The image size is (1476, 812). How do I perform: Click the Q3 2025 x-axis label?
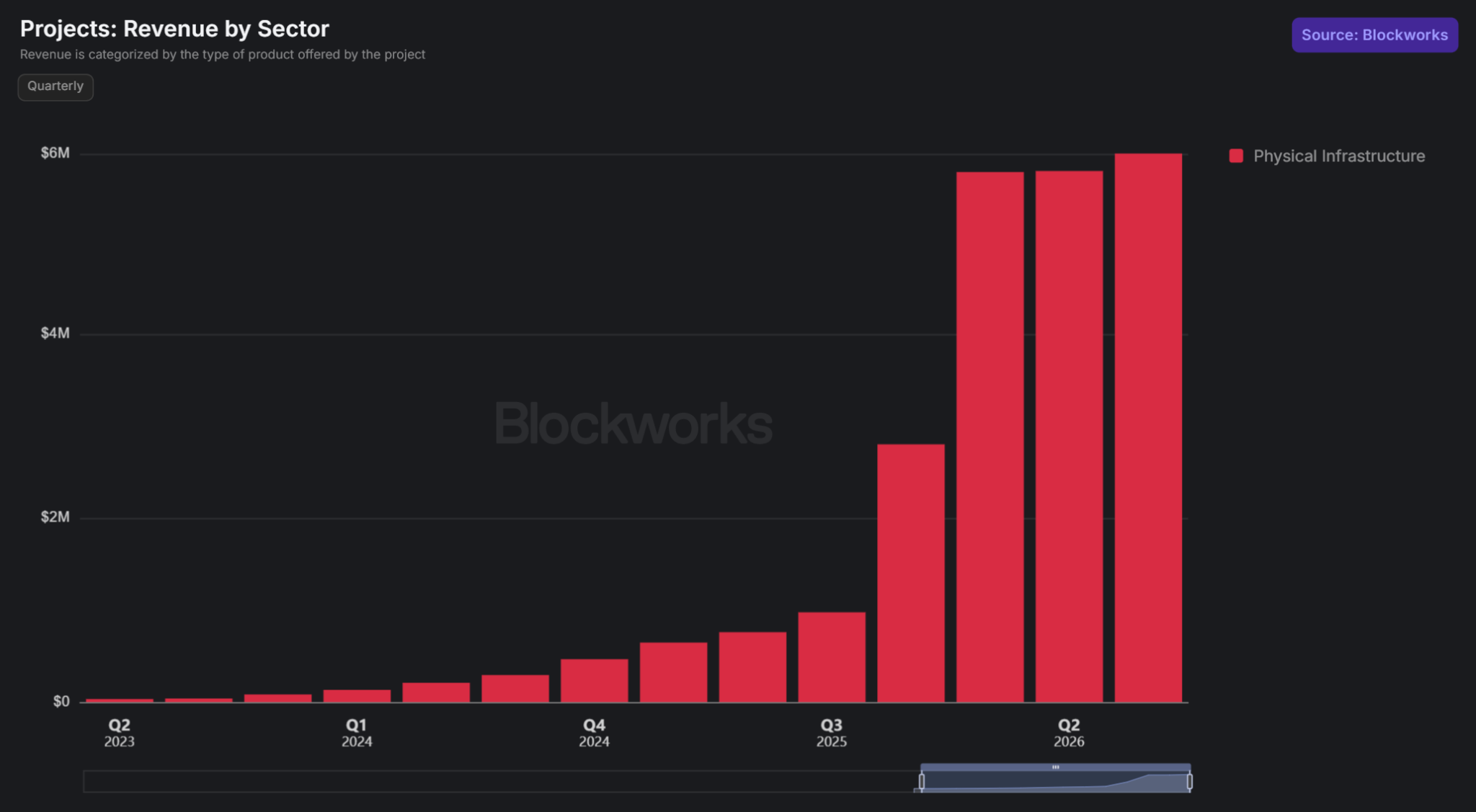pos(831,733)
